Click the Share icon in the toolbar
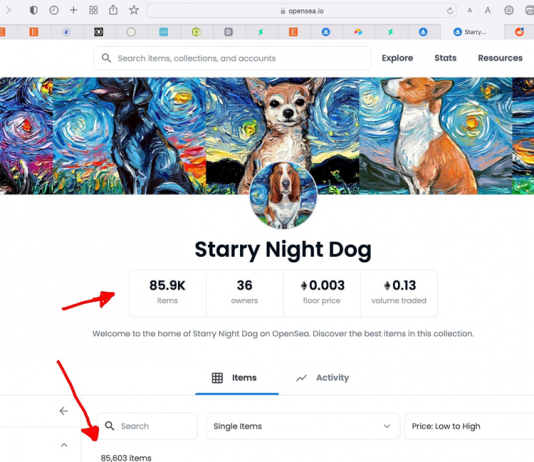Viewport: 534px width, 462px height. (113, 10)
